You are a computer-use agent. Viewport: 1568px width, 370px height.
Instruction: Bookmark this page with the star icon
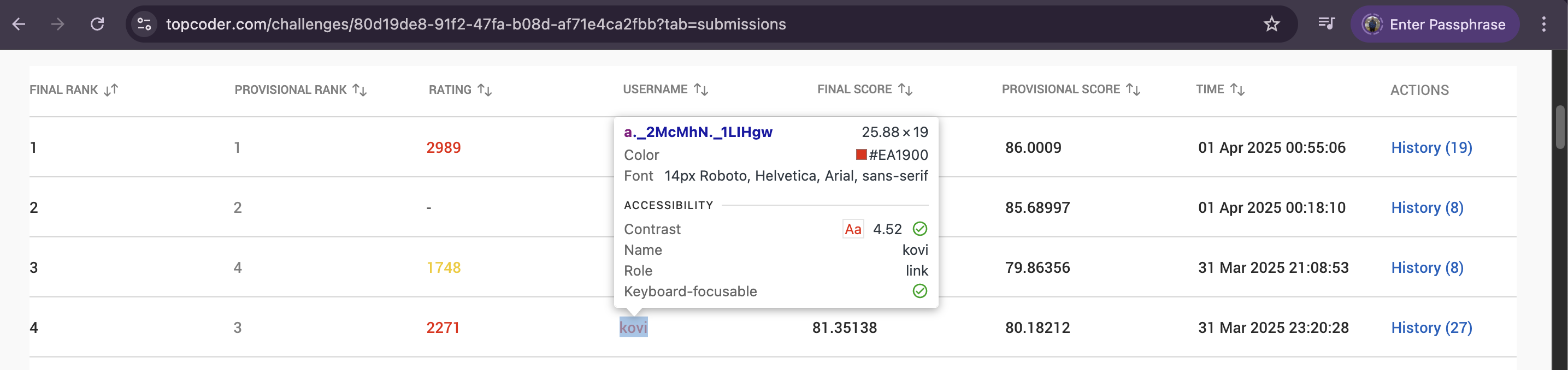(x=1271, y=25)
